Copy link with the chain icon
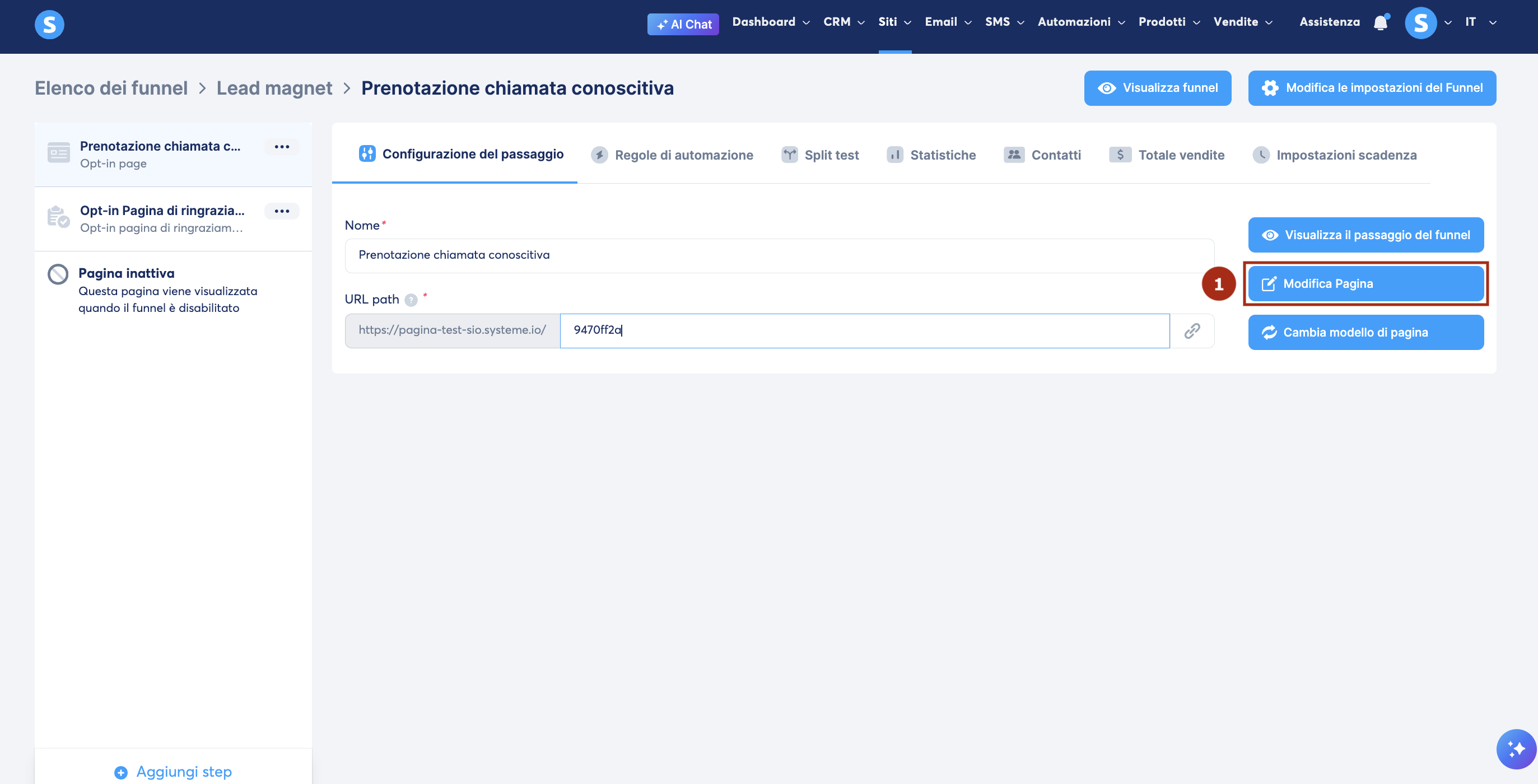 coord(1192,330)
